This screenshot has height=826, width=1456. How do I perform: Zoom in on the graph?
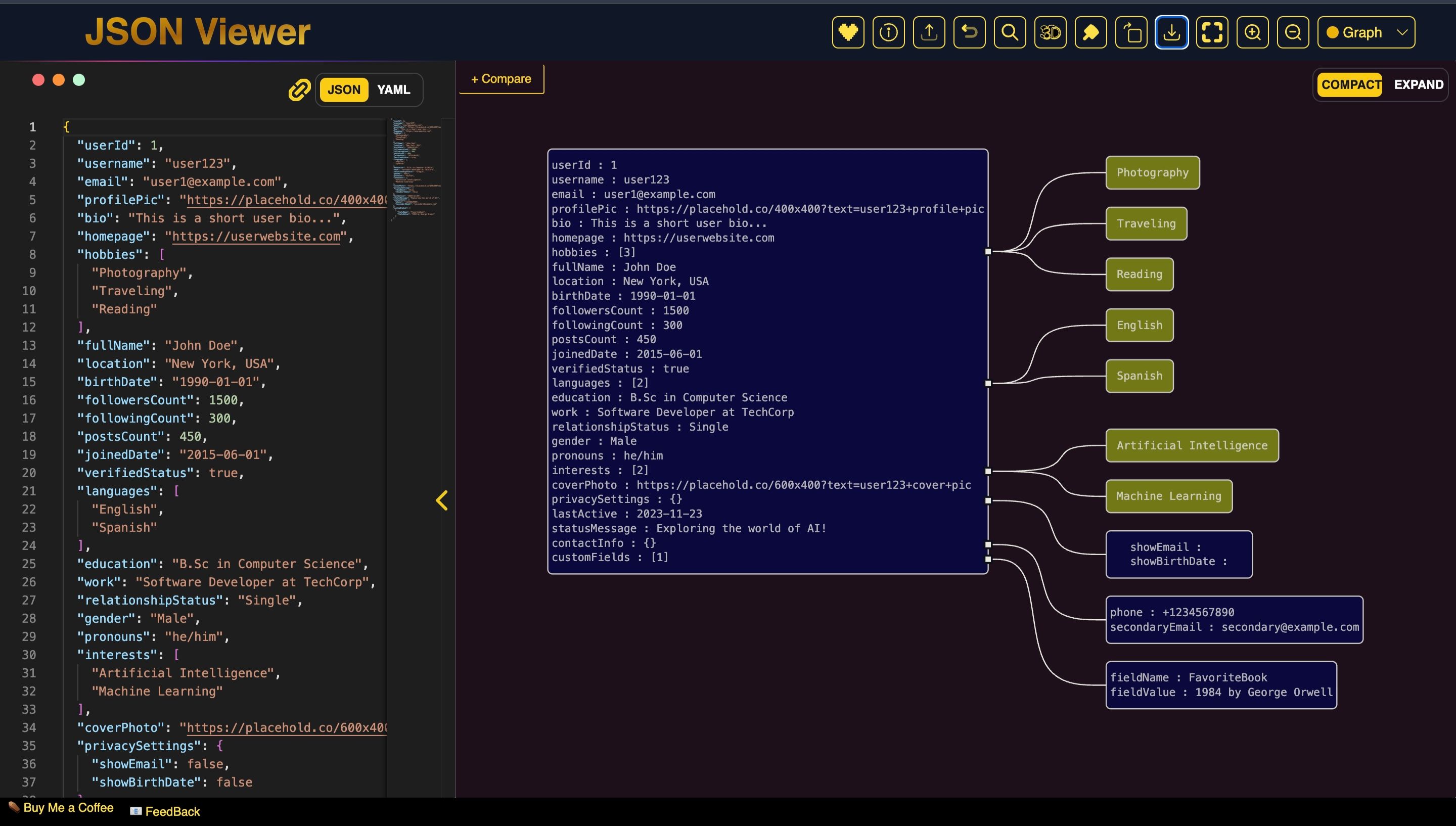[1252, 32]
